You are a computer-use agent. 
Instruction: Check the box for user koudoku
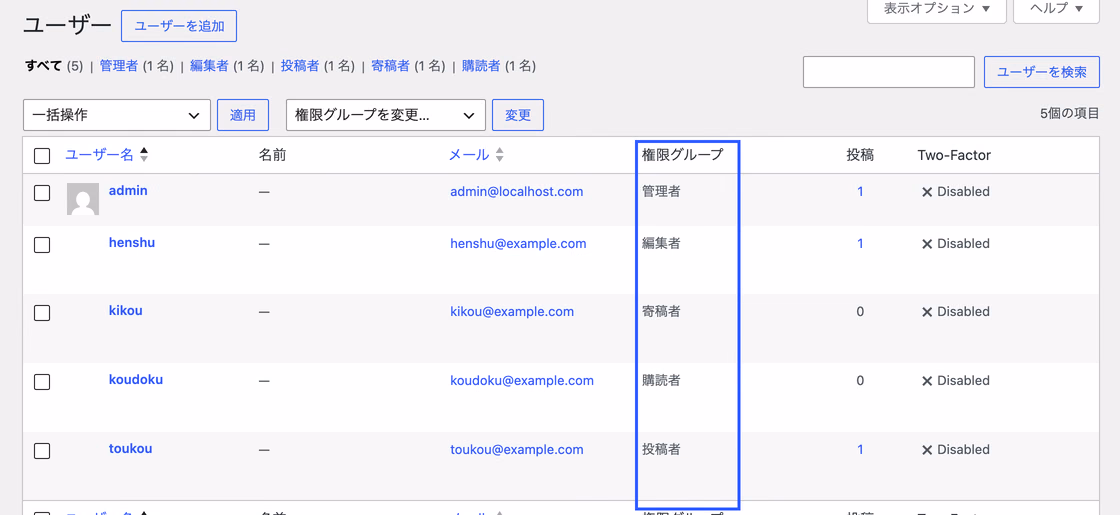[42, 382]
